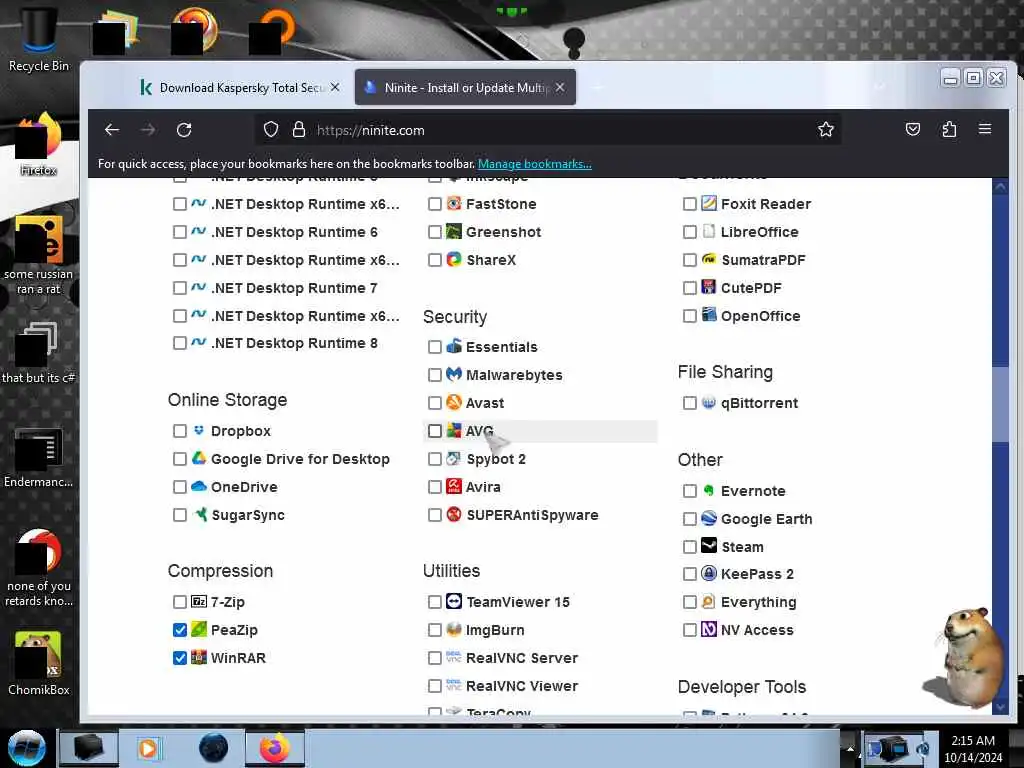This screenshot has width=1024, height=768.
Task: Select the SugarSync checkbox
Action: pyautogui.click(x=180, y=515)
